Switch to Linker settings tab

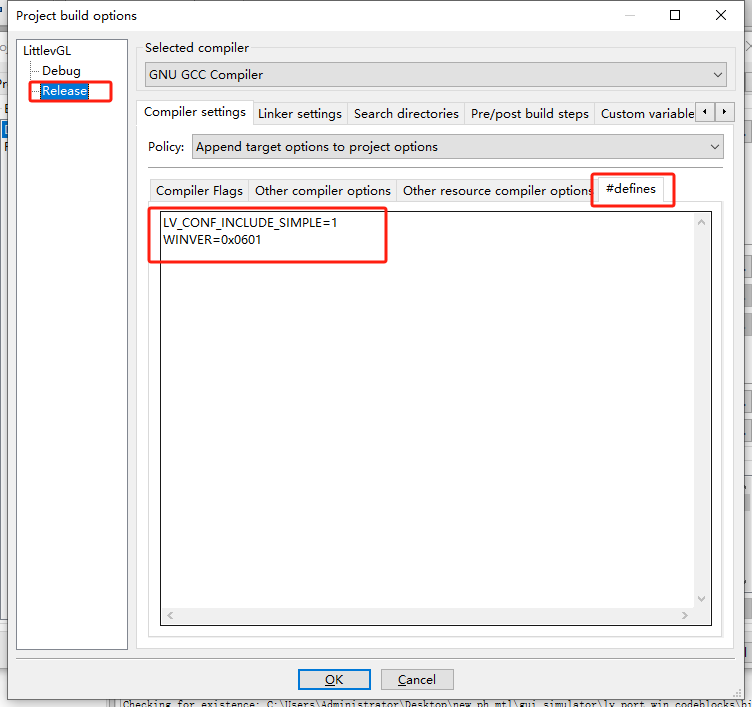(300, 114)
